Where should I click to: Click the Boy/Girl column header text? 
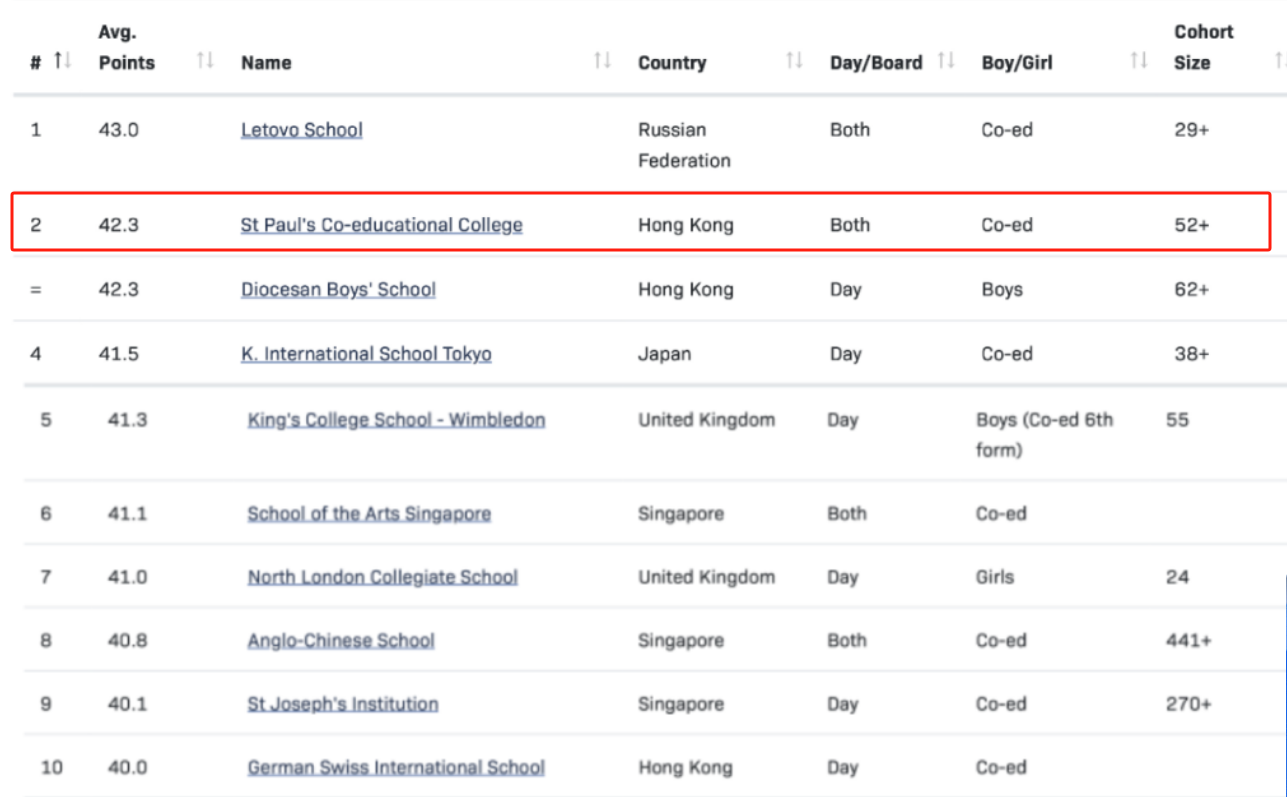coord(1017,62)
